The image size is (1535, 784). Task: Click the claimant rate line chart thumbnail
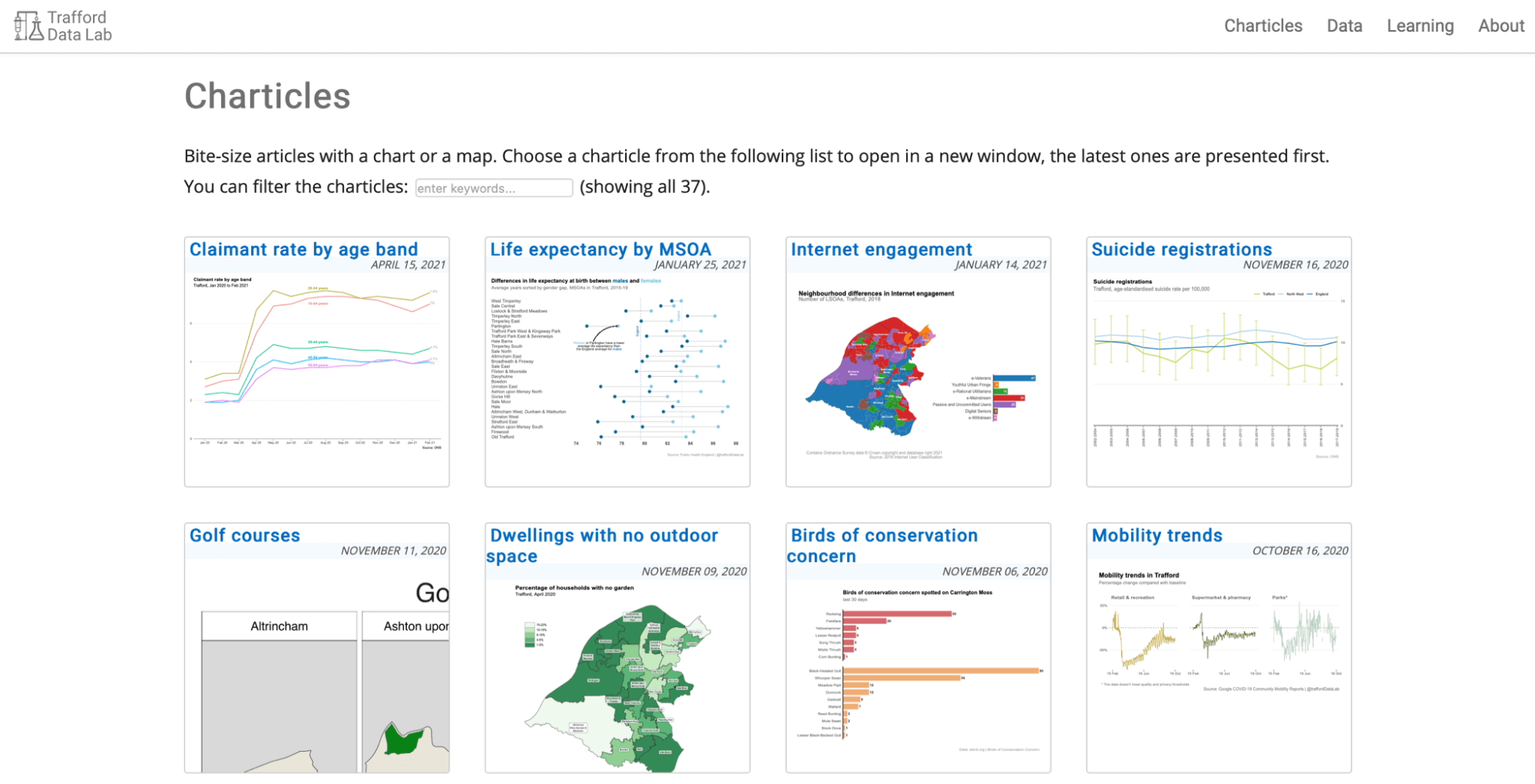coord(317,362)
